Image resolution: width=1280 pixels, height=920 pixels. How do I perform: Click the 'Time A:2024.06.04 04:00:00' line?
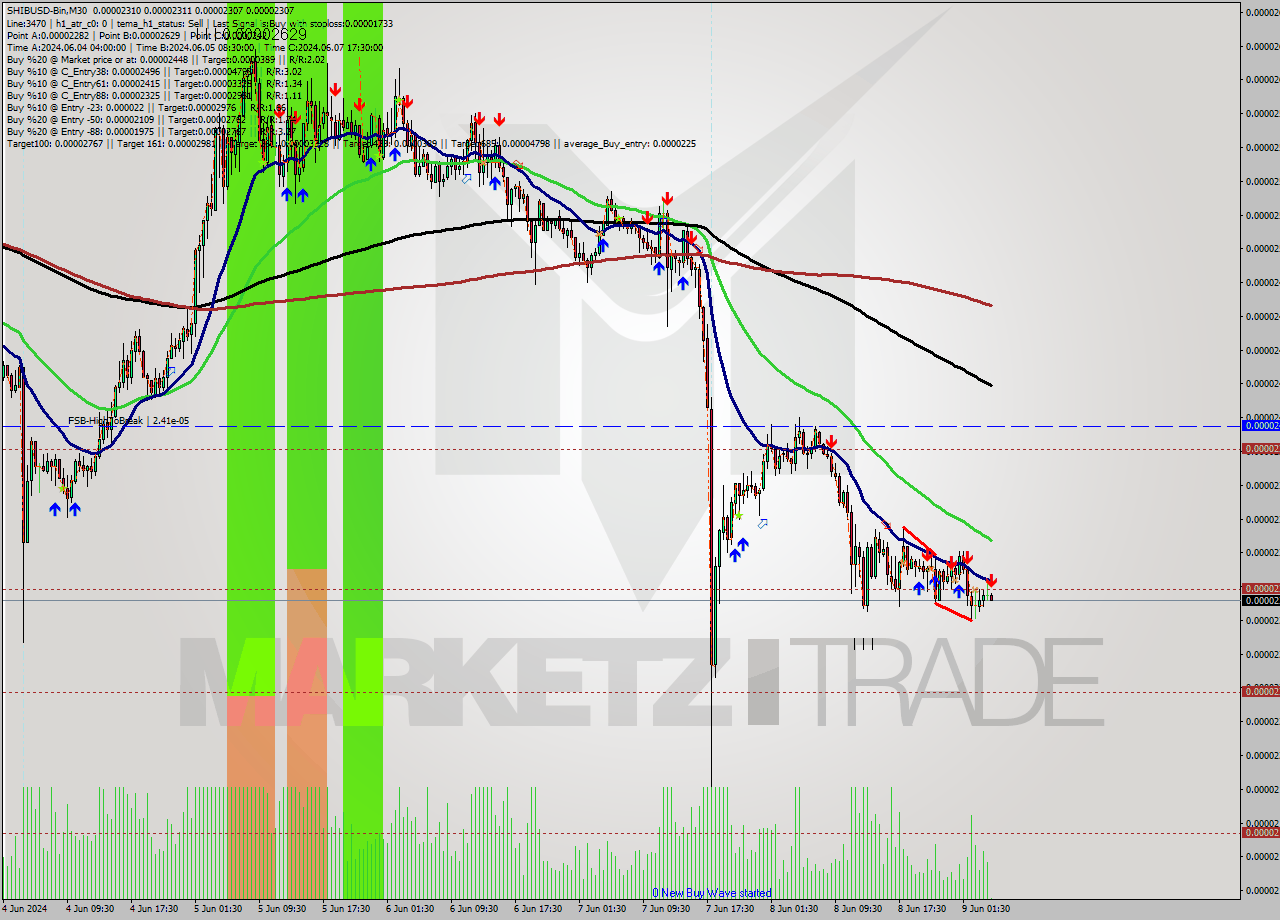[194, 47]
